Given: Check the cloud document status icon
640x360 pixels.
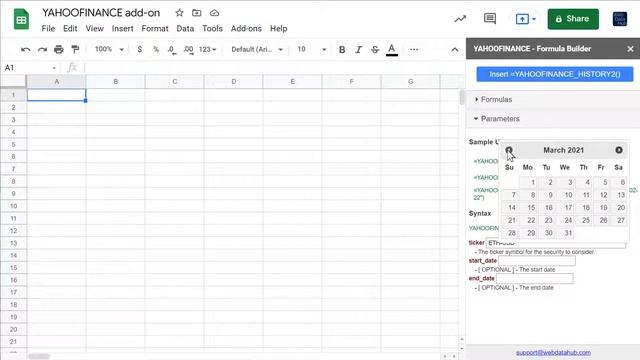Looking at the screenshot, I should point(214,13).
